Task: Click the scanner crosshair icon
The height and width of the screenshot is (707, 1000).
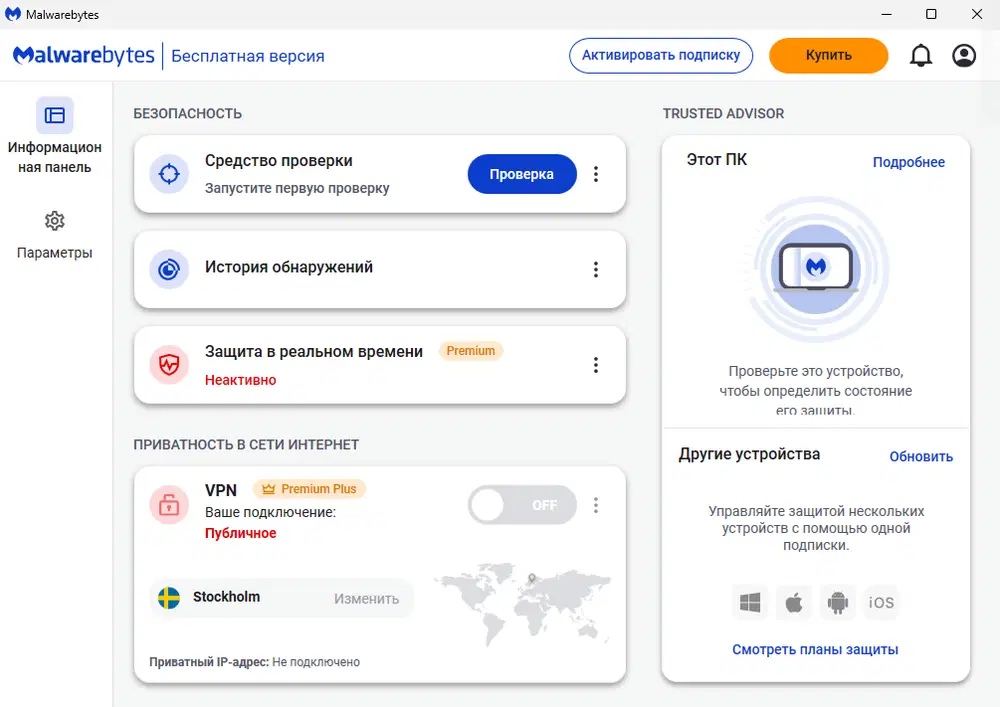Action: (169, 173)
